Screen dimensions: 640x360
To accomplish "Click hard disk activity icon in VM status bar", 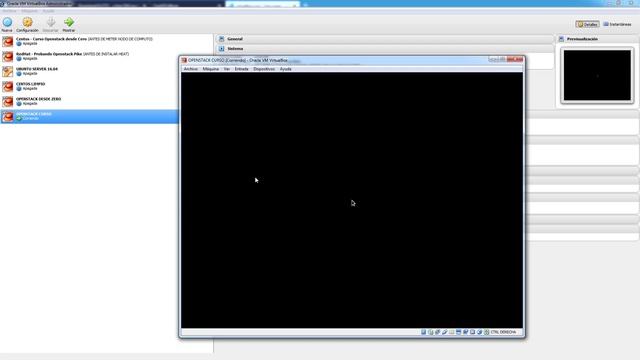I will tap(423, 332).
